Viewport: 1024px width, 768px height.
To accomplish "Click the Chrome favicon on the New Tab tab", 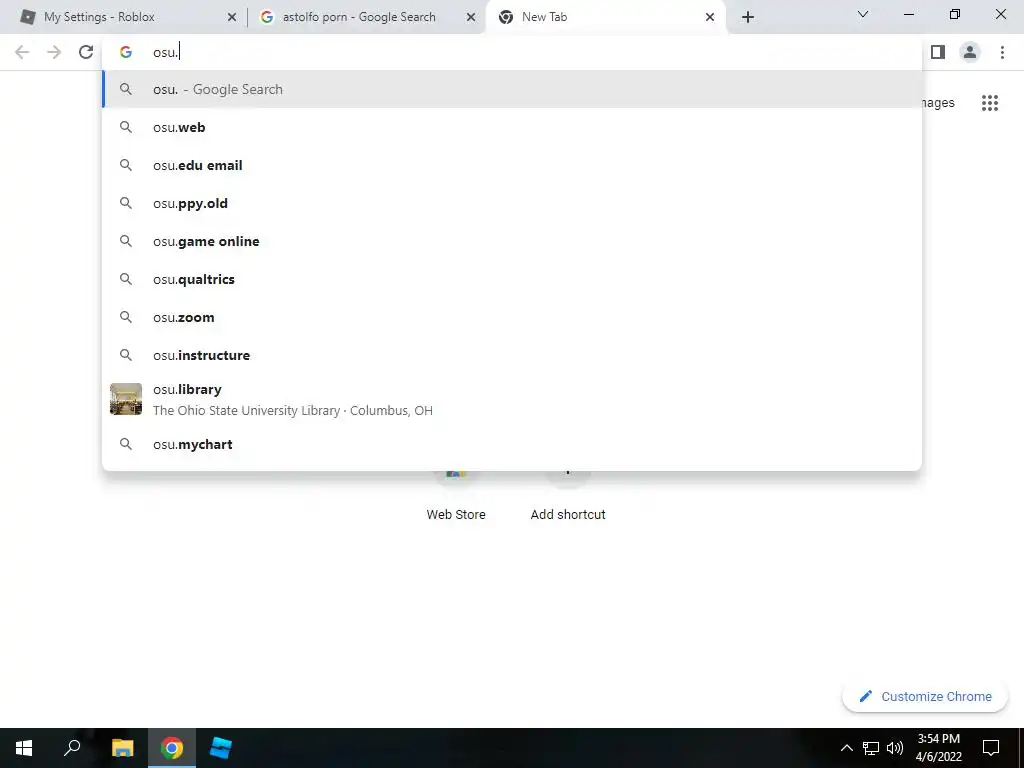I will click(505, 17).
